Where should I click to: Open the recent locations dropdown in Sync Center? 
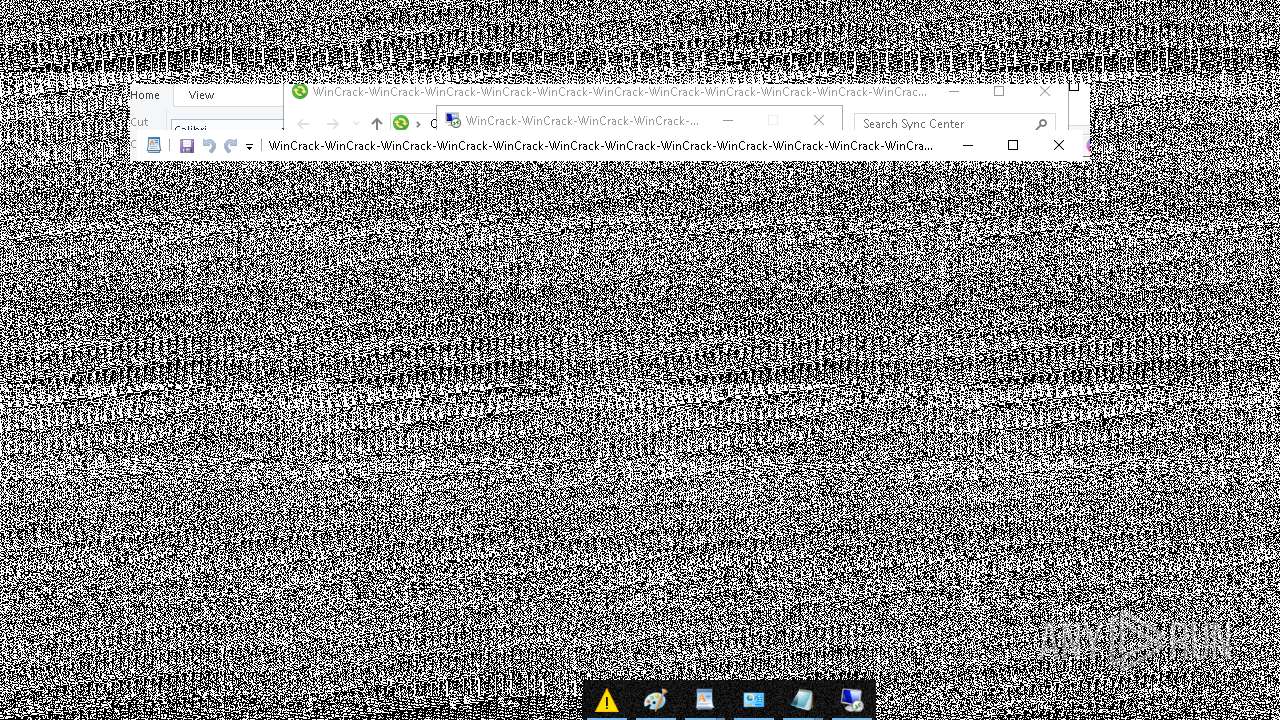tap(355, 124)
